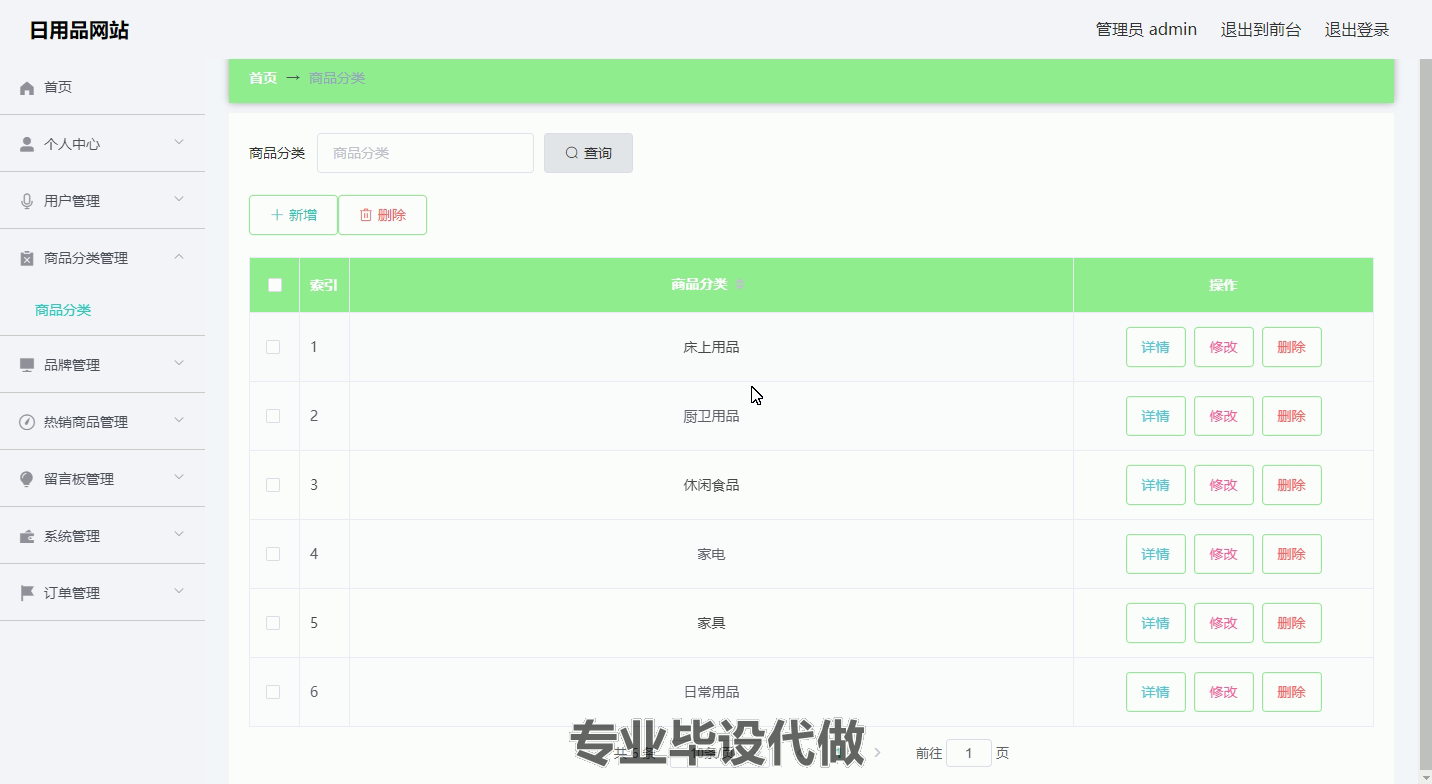This screenshot has height=784, width=1432.
Task: Check the box for row 家具
Action: click(273, 623)
